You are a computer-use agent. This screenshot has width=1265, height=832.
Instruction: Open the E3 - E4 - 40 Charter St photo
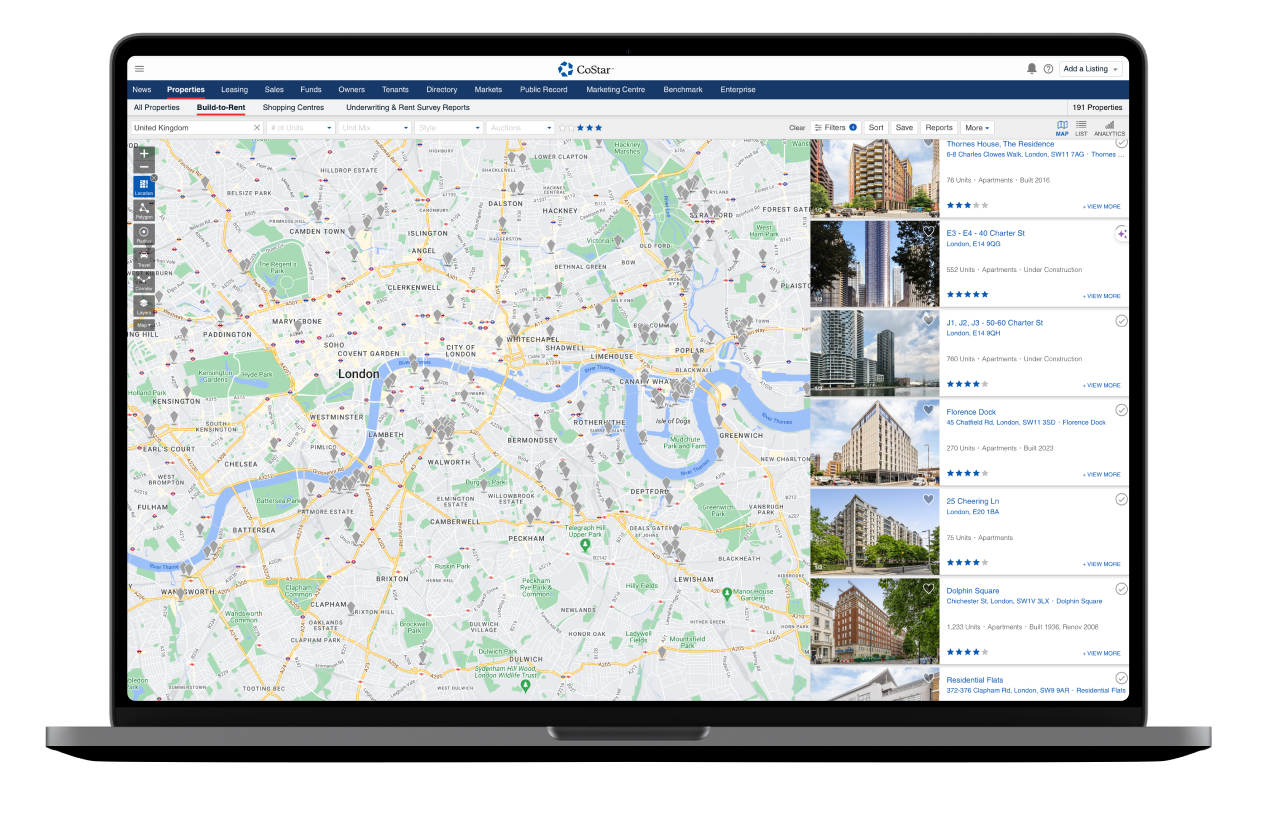[875, 263]
